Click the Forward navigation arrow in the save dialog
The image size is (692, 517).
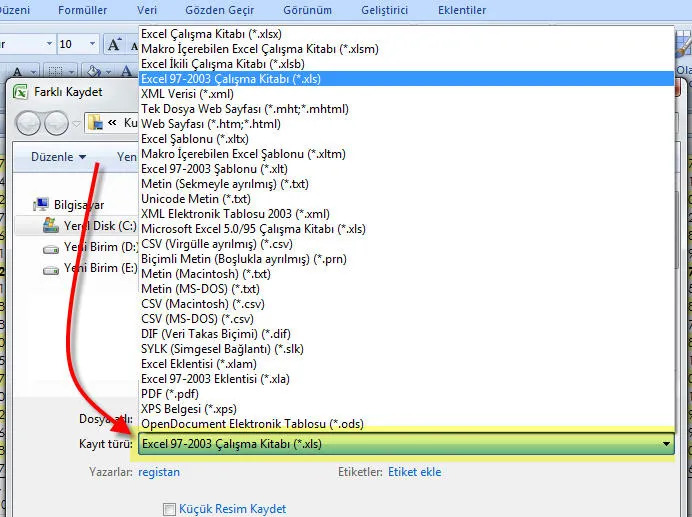click(x=57, y=122)
